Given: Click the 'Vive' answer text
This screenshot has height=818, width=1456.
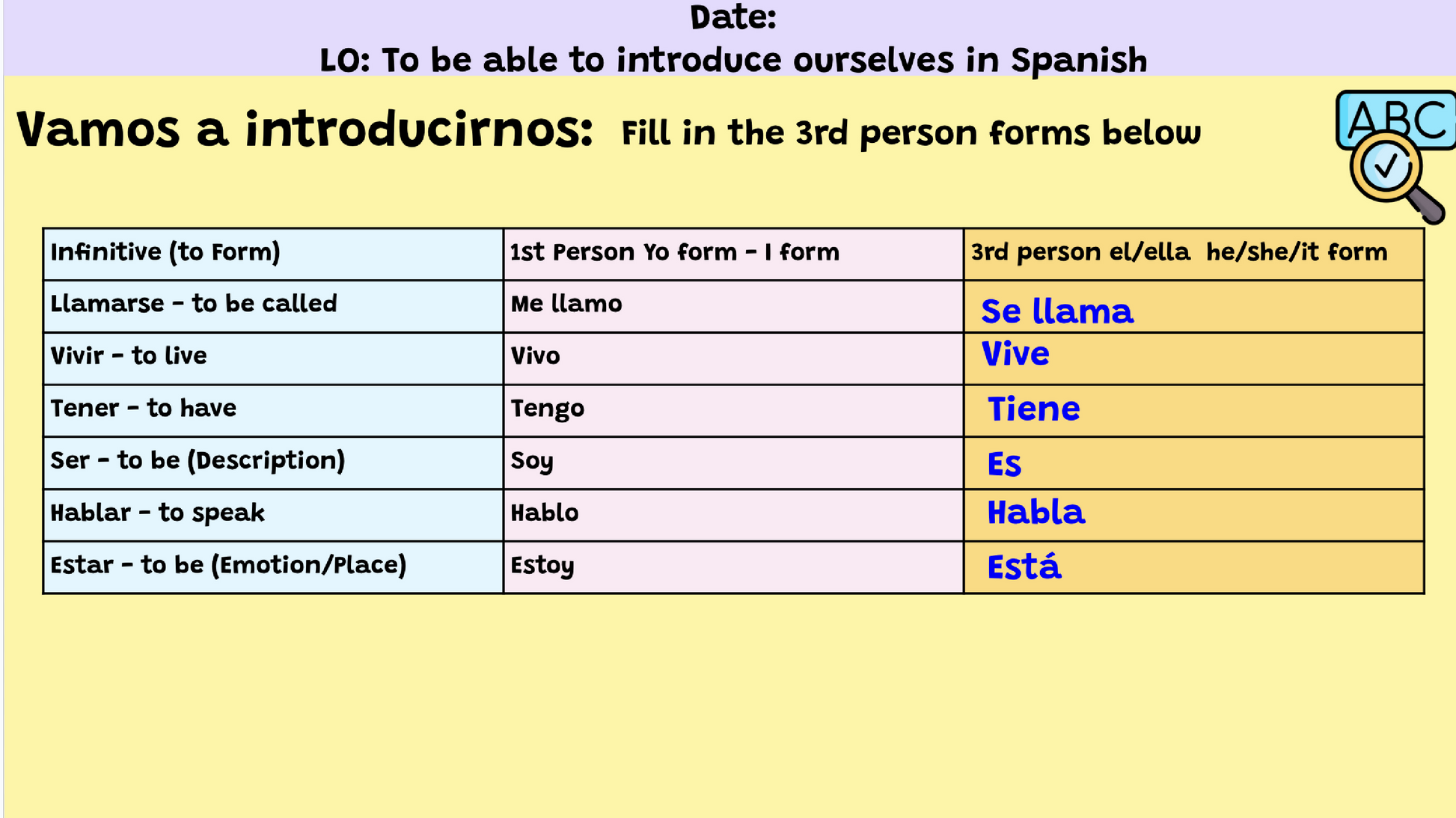Looking at the screenshot, I should pos(1015,354).
